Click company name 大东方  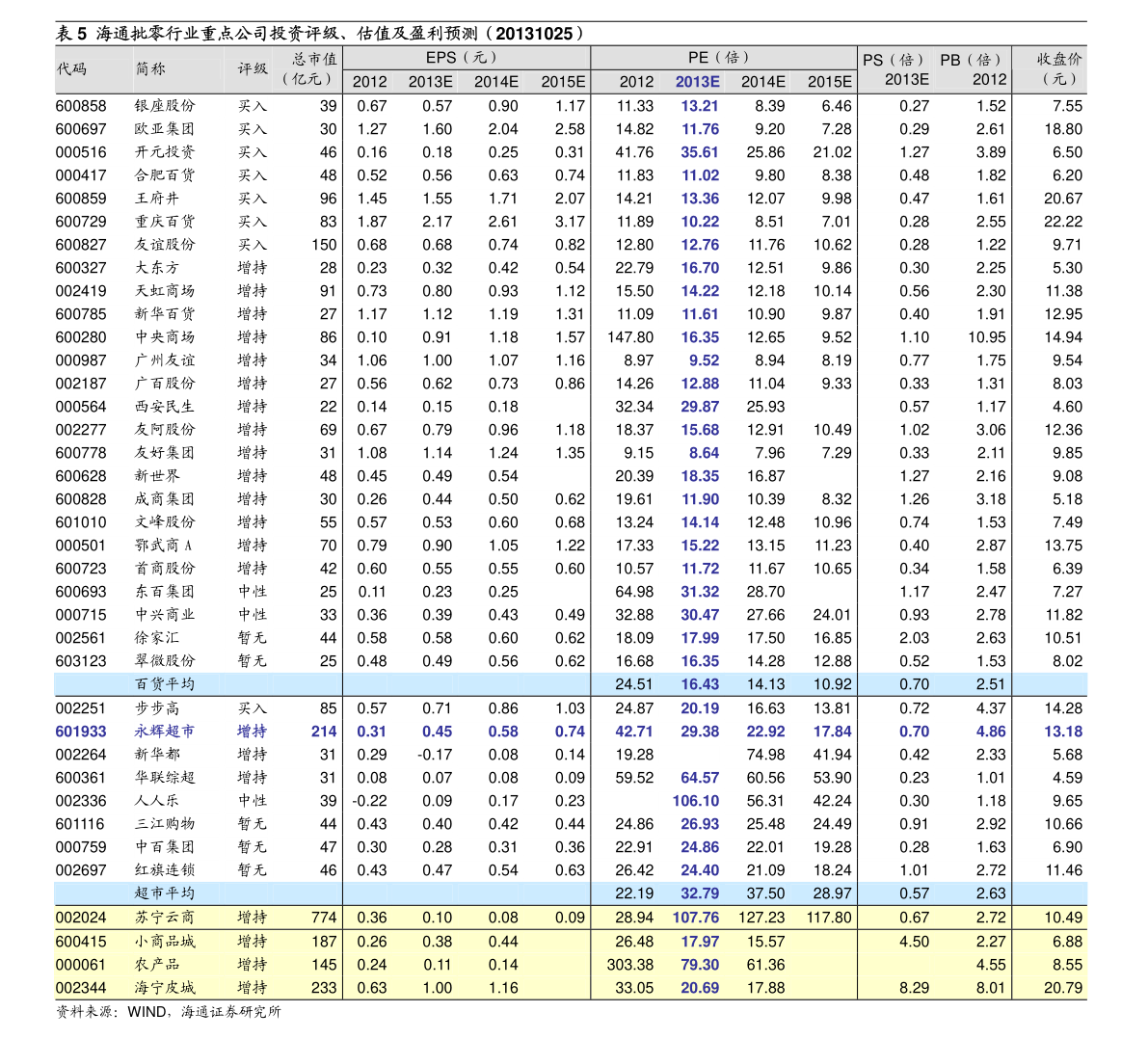[x=157, y=268]
